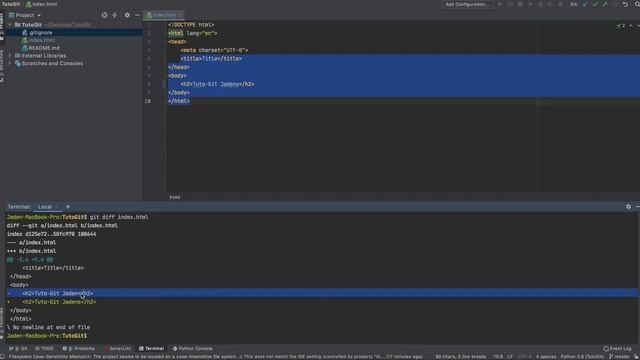
Task: Click the <meta charset> line in editor
Action: (214, 50)
